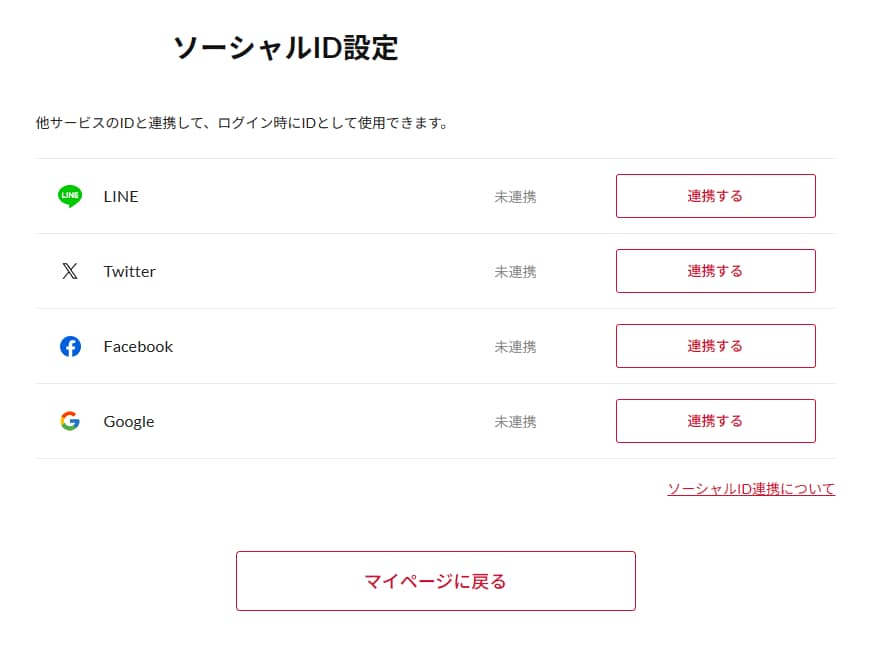Click the 未連携 status in Twitter row

[515, 272]
